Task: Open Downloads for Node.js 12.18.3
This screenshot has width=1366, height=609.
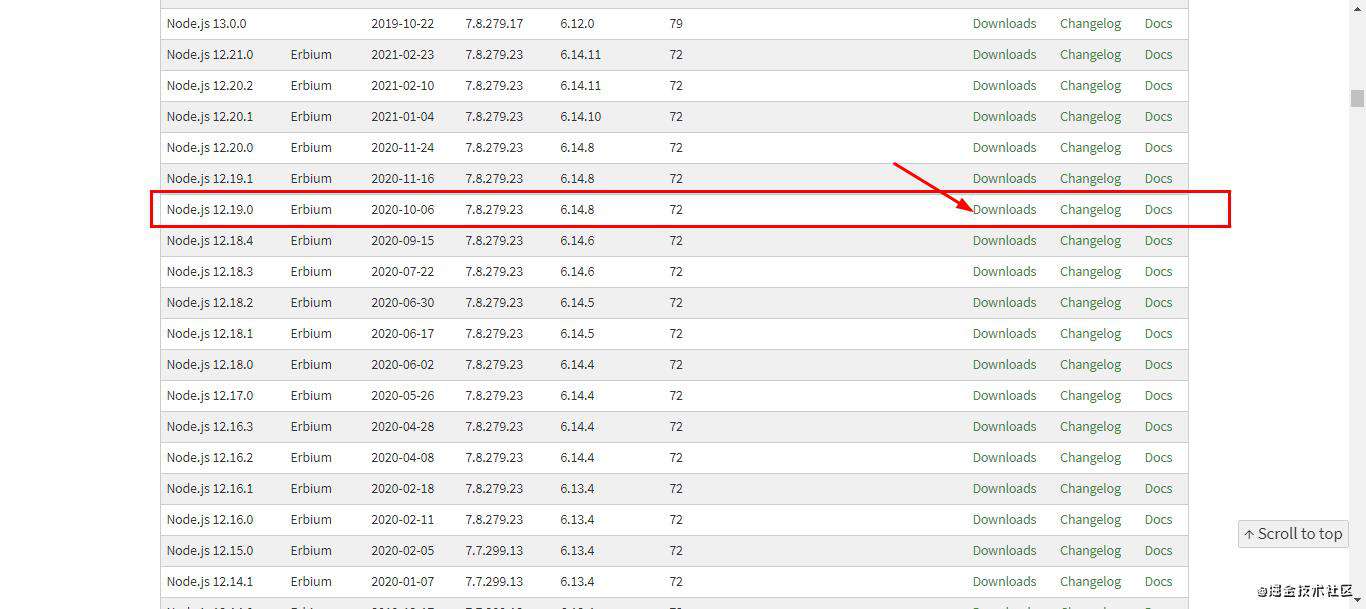Action: pyautogui.click(x=1004, y=271)
